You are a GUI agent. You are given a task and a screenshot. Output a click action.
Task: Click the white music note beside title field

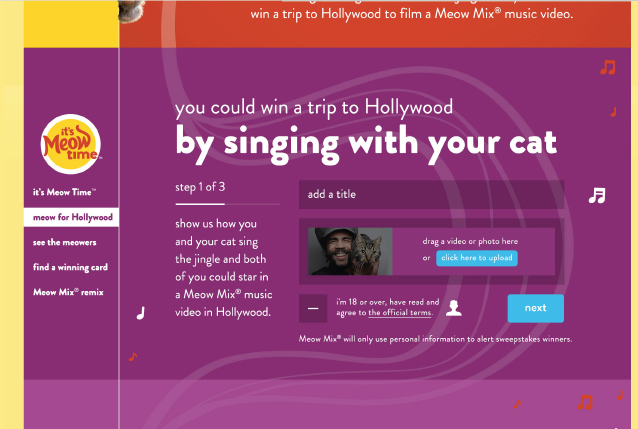597,196
